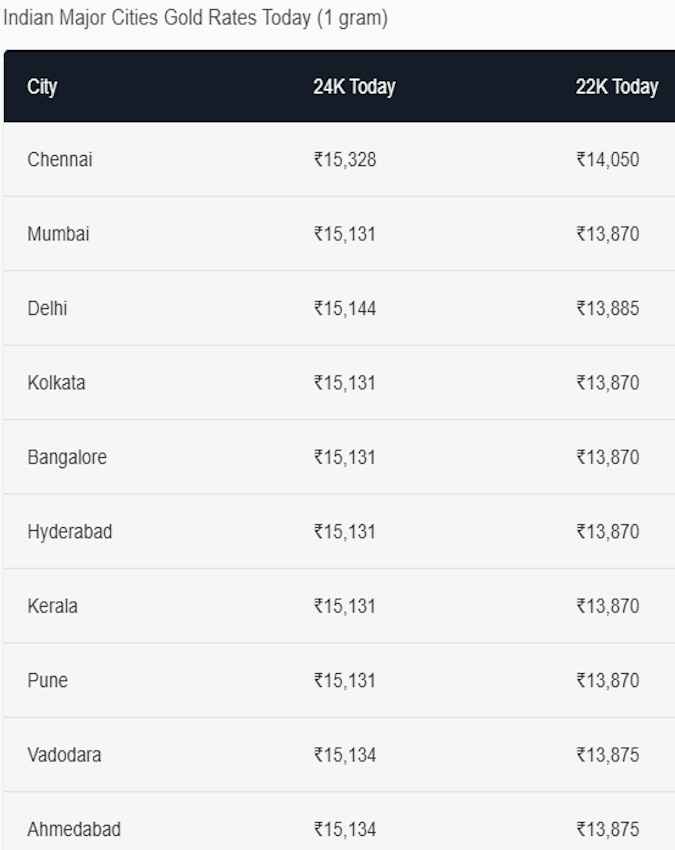Open the Kerala entry

53,606
